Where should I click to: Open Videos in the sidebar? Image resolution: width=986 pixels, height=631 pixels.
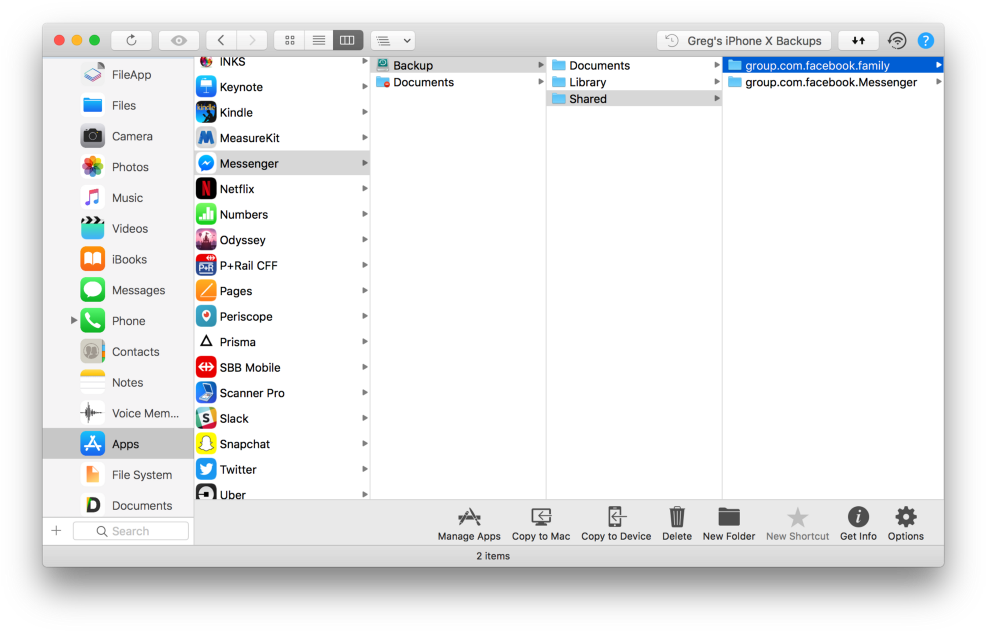118,228
